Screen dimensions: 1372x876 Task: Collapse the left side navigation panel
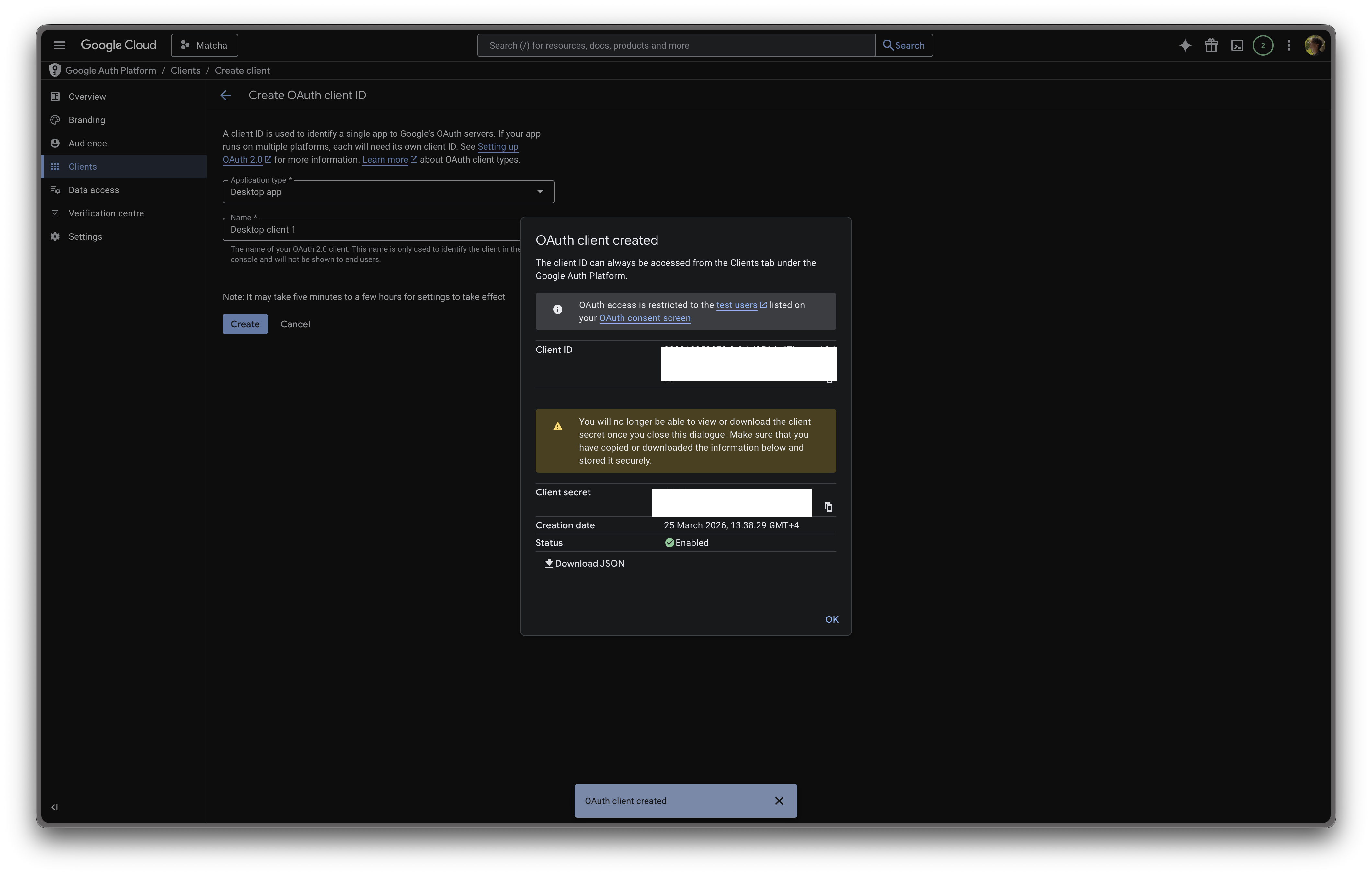tap(55, 806)
